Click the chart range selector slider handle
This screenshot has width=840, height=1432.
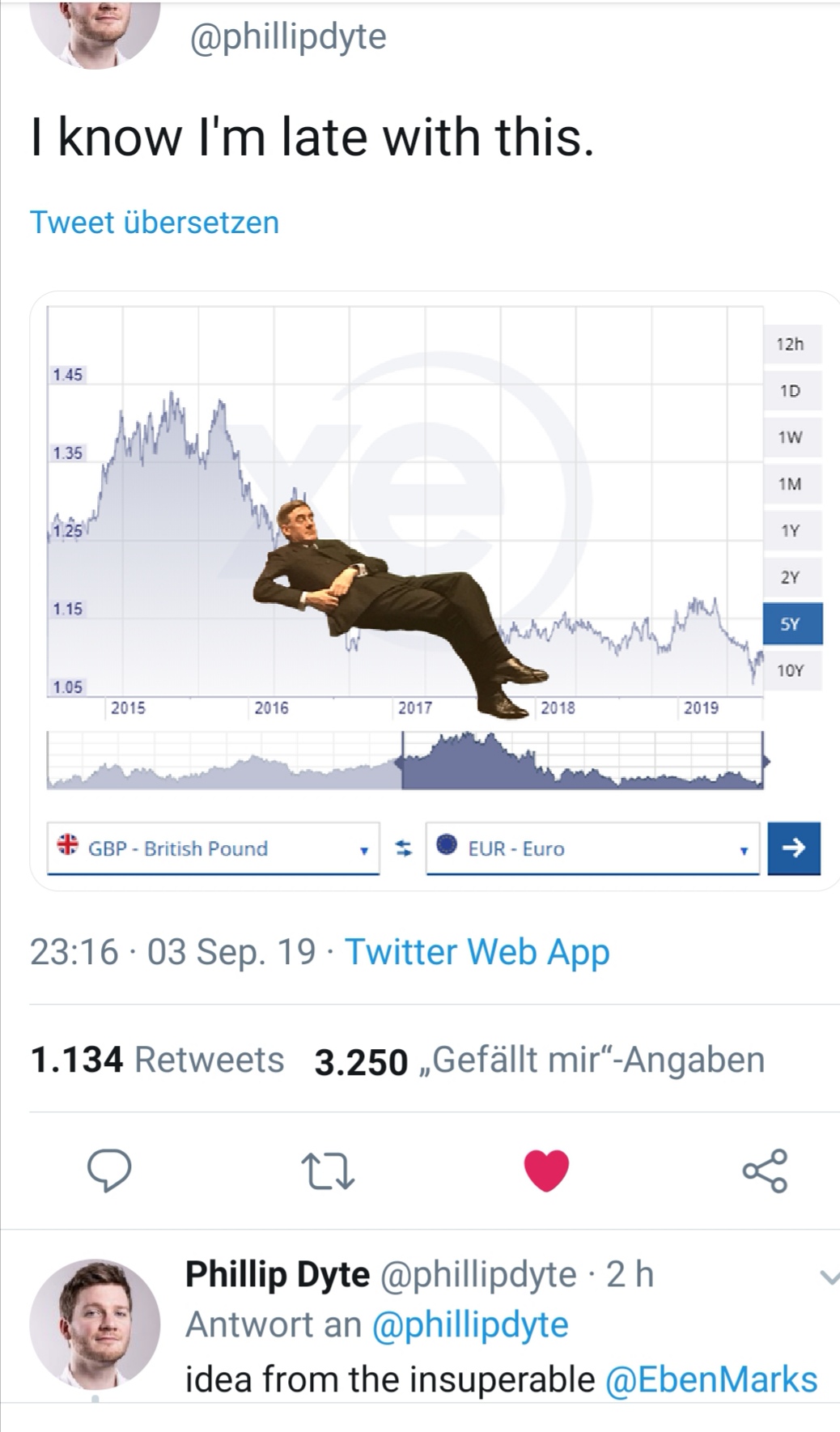point(401,761)
